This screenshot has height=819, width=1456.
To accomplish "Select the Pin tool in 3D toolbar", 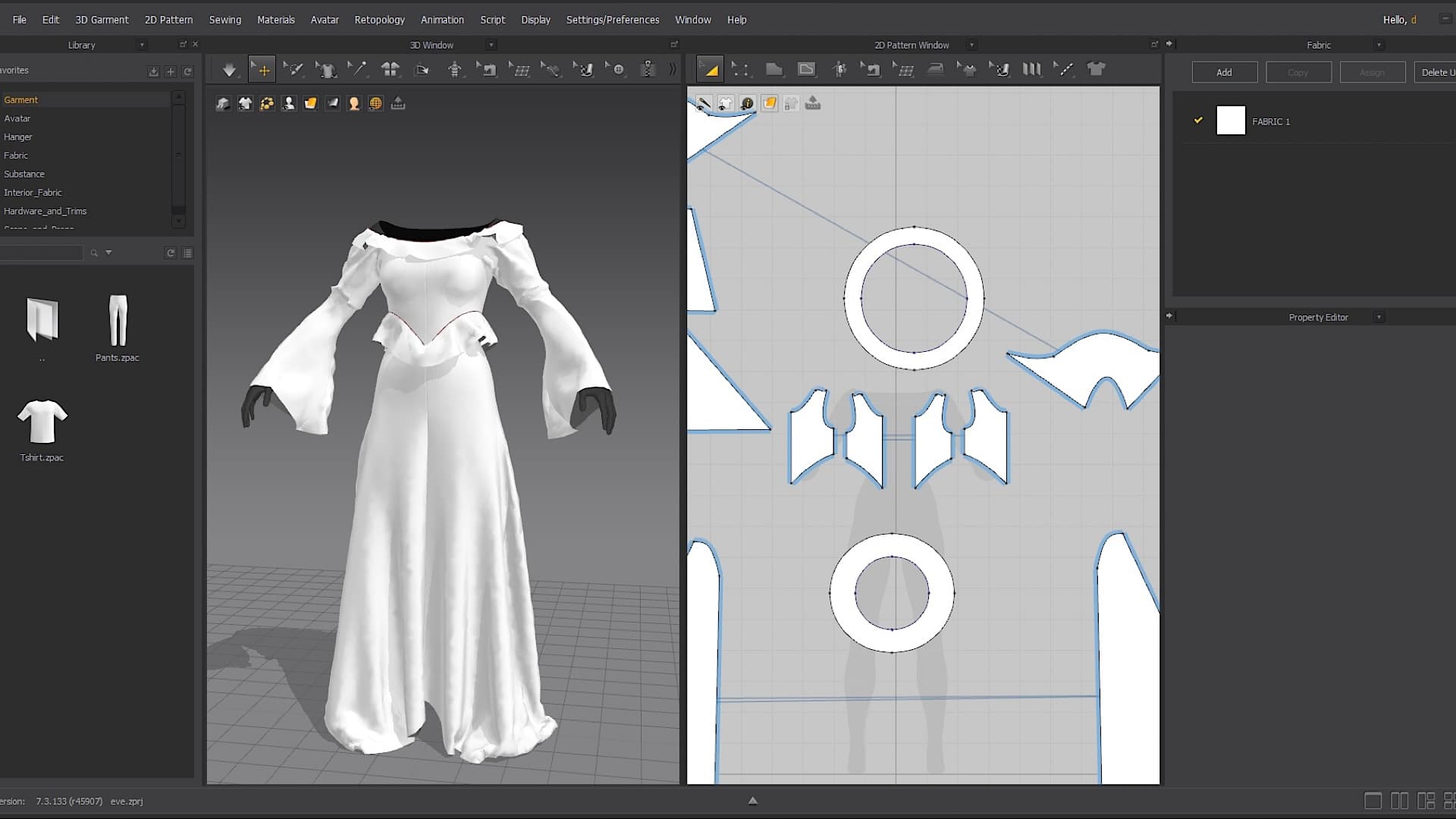I will [x=358, y=70].
